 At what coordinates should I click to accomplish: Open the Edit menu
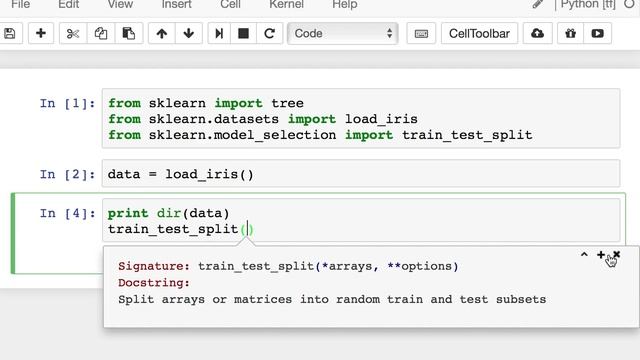(69, 4)
